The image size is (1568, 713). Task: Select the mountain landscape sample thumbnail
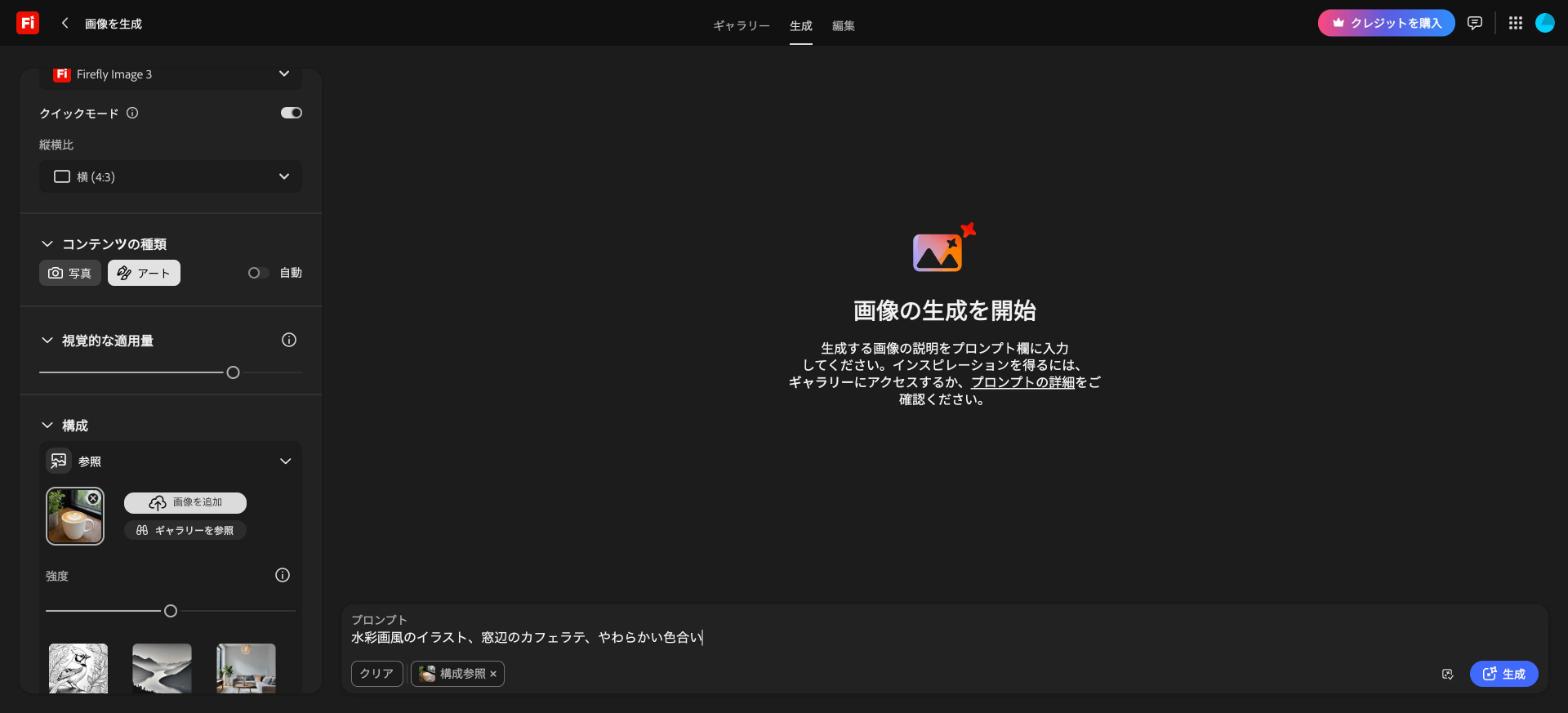point(162,668)
